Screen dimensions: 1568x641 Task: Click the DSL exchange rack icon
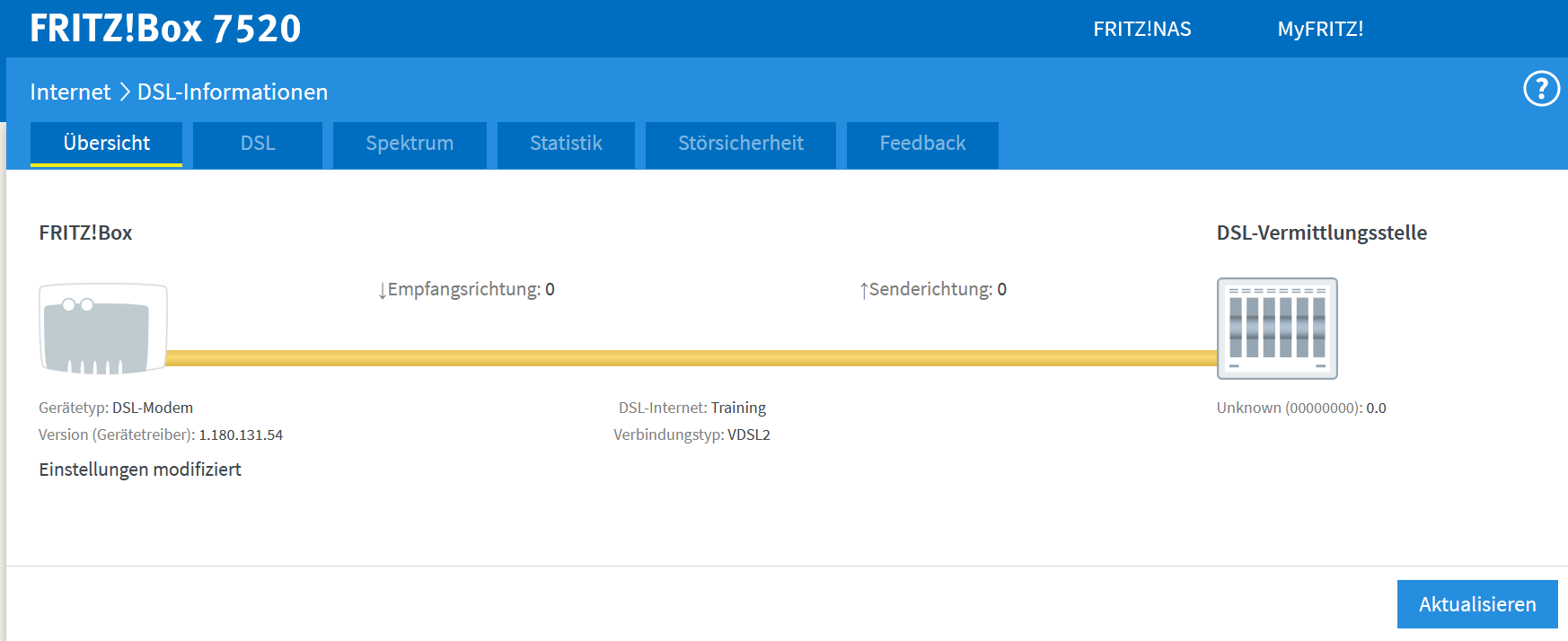(x=1277, y=329)
